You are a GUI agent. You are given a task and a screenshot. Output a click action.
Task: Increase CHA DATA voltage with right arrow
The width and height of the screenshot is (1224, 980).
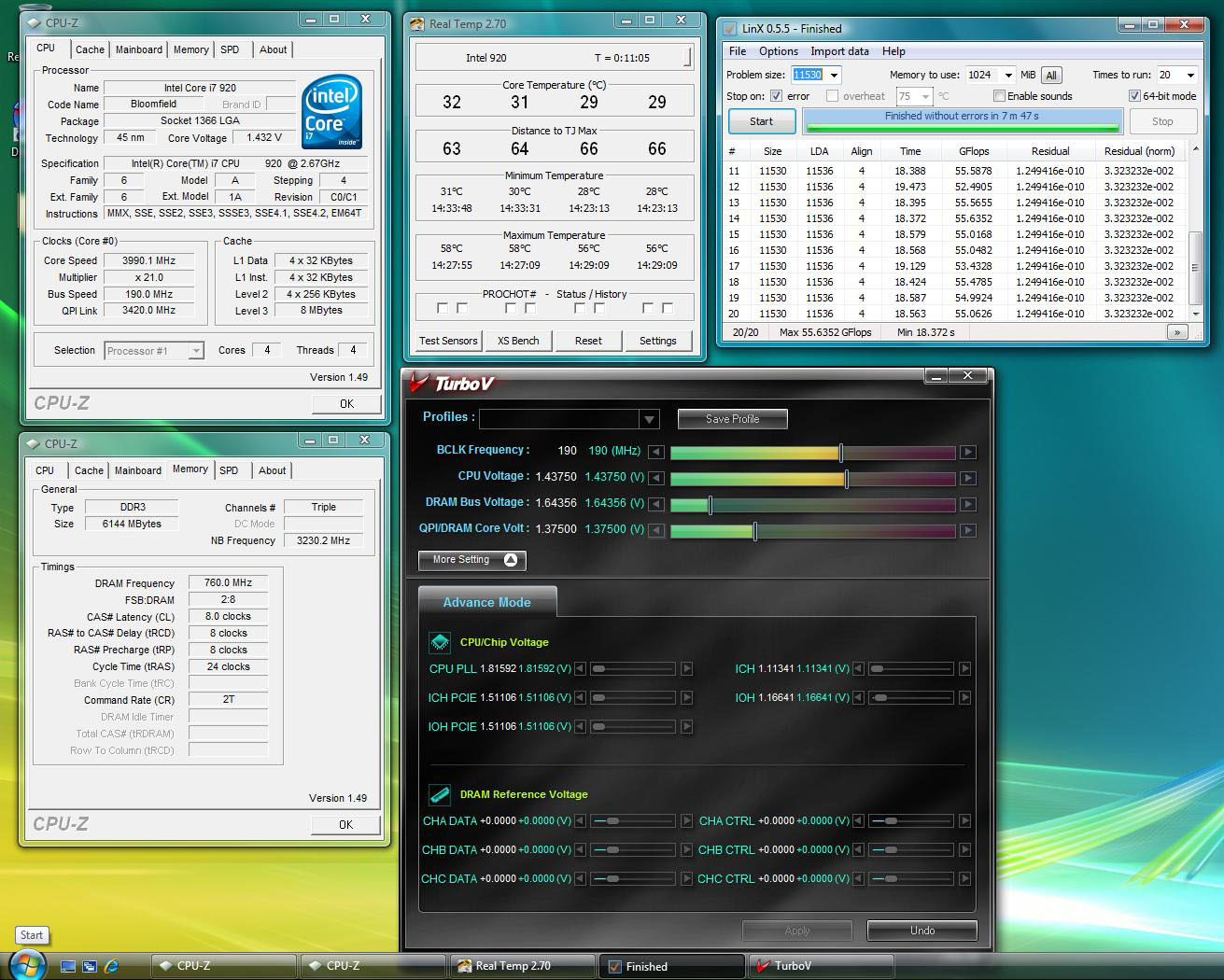(687, 821)
